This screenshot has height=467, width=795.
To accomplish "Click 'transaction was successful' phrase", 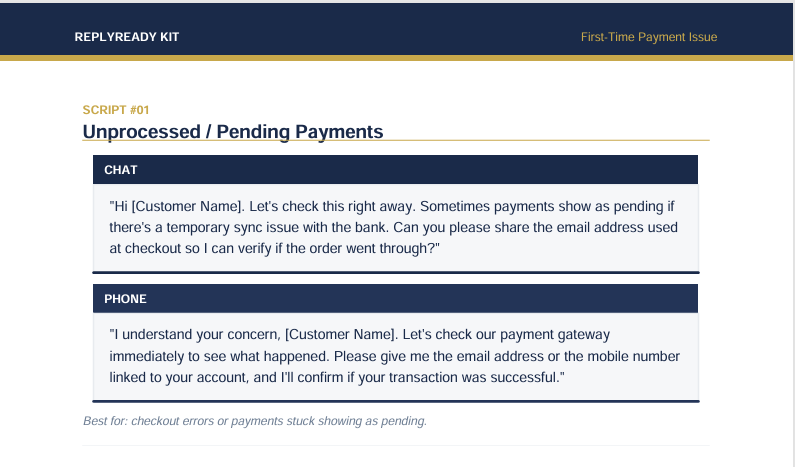I will (x=472, y=377).
